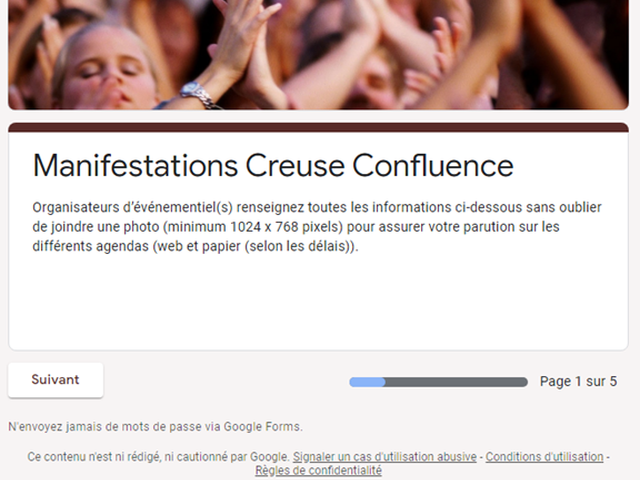The image size is (640, 480).
Task: Select the Page 1 sur 5 indicator
Action: [578, 381]
